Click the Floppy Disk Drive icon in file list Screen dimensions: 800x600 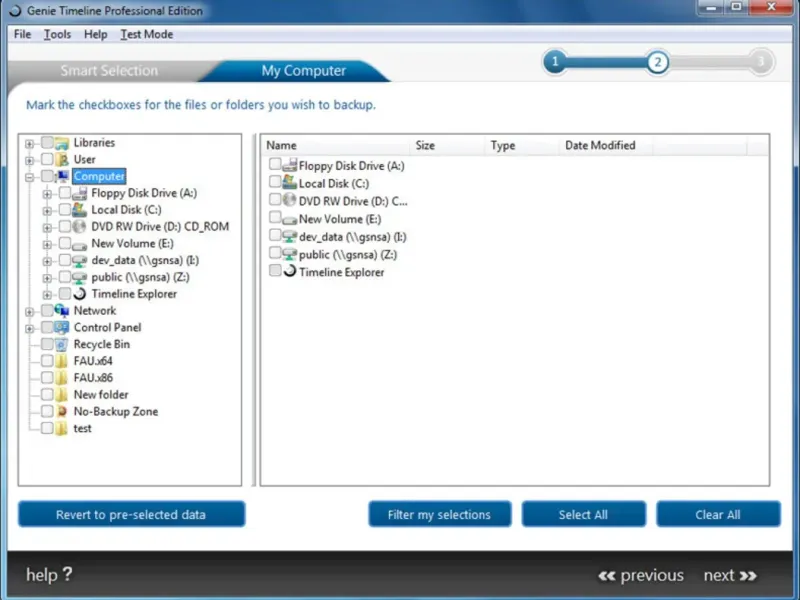tap(290, 165)
